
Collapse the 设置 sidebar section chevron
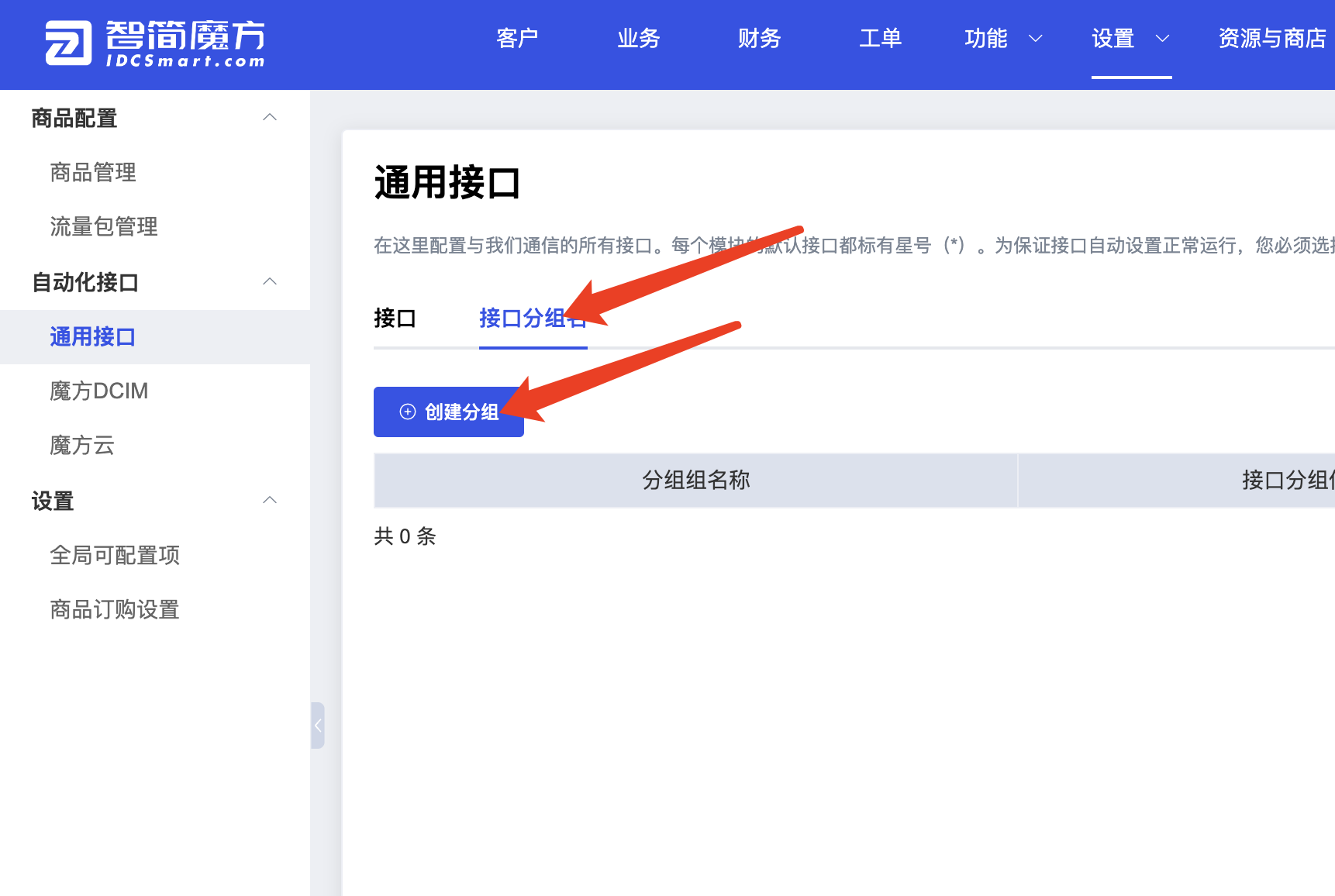pyautogui.click(x=270, y=501)
